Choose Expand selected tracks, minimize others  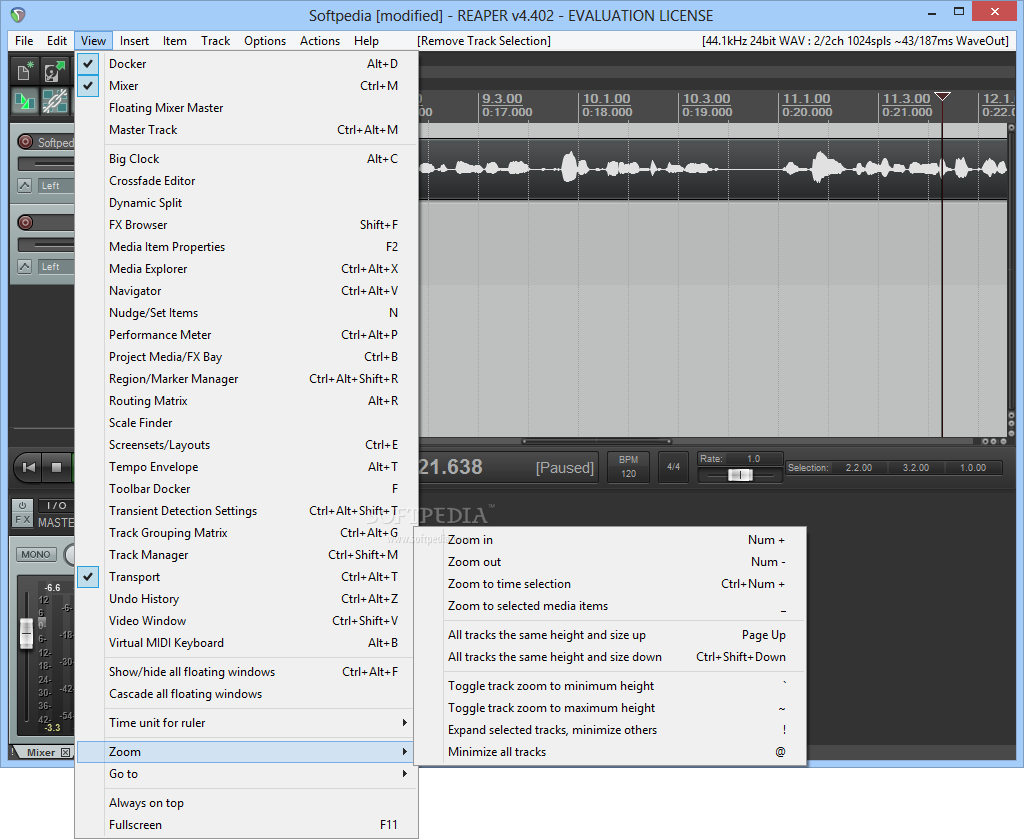611,730
